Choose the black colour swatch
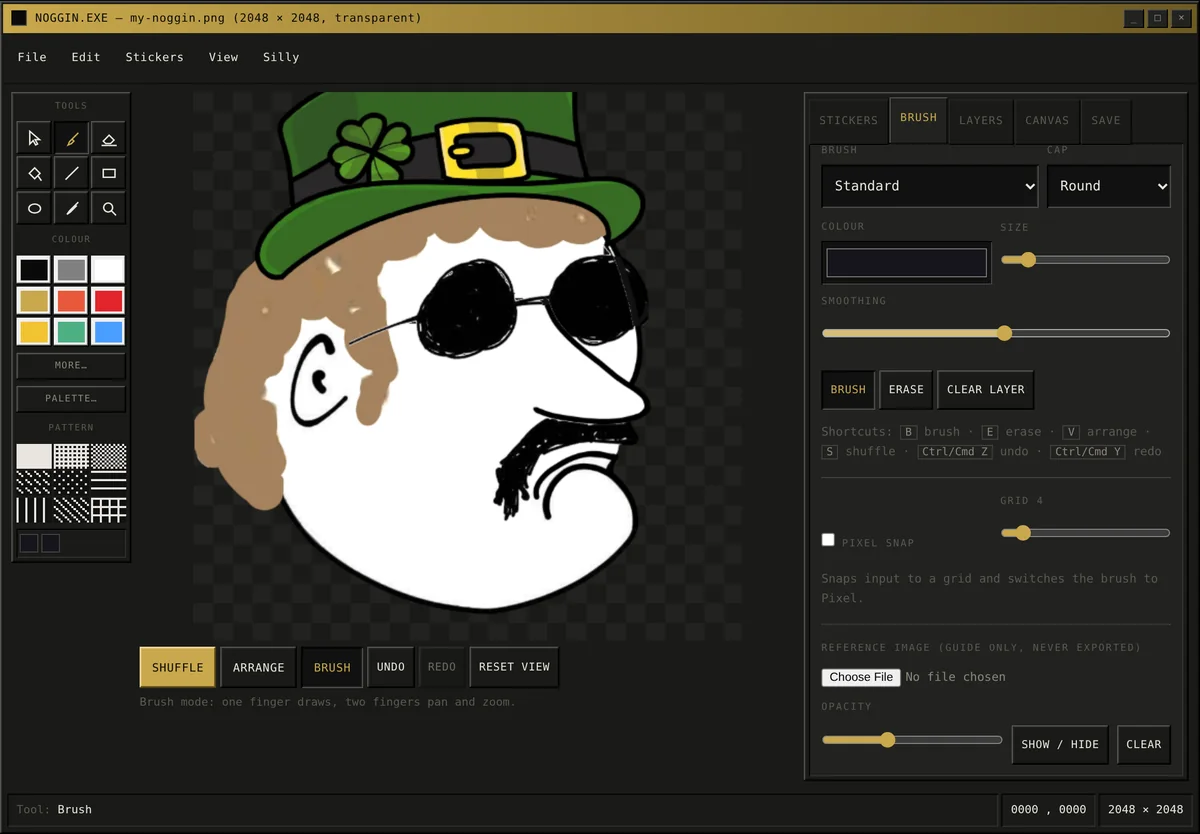The image size is (1200, 834). coord(34,269)
